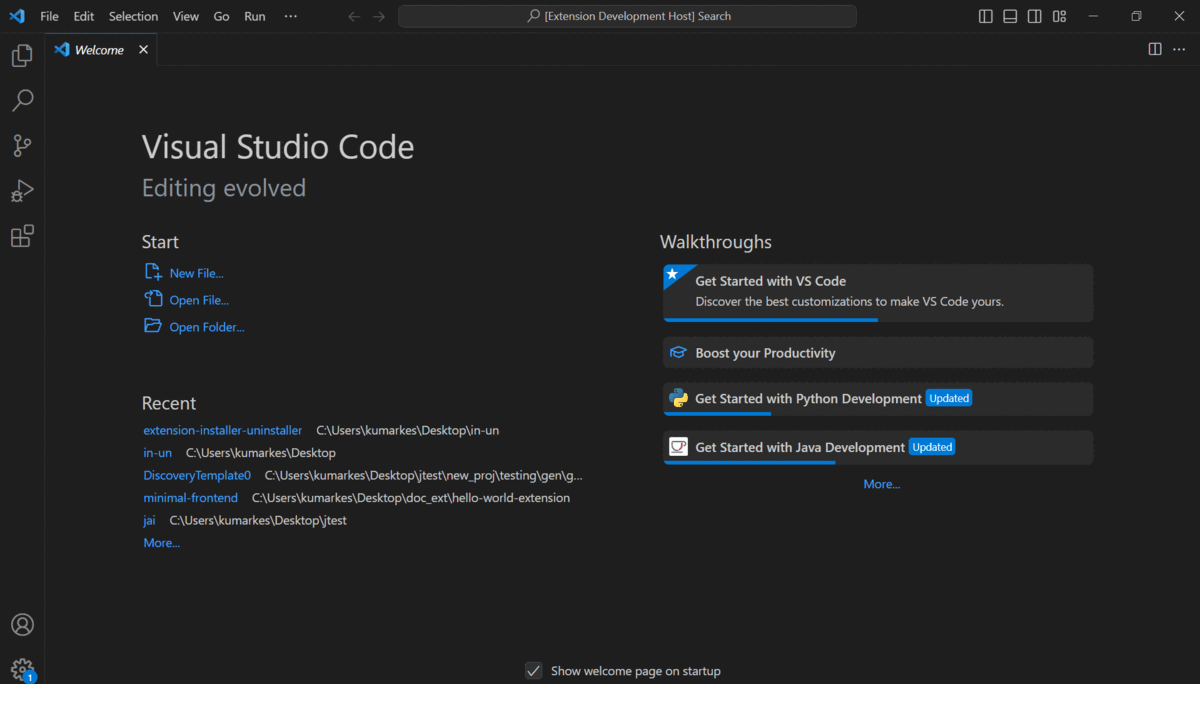
Task: Open the Run and Debug view
Action: [22, 191]
